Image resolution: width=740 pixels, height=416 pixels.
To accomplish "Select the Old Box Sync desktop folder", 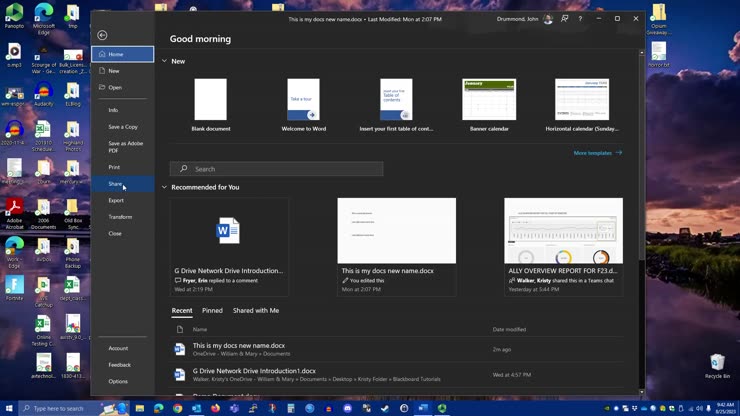I will coord(73,214).
